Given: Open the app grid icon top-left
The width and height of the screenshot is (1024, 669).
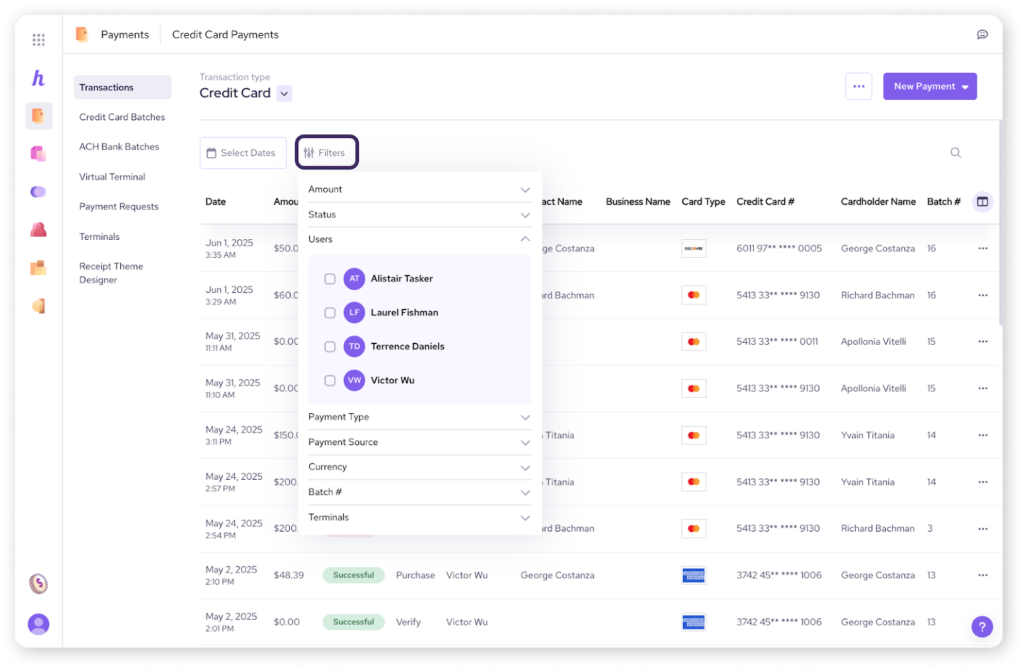Looking at the screenshot, I should (38, 39).
